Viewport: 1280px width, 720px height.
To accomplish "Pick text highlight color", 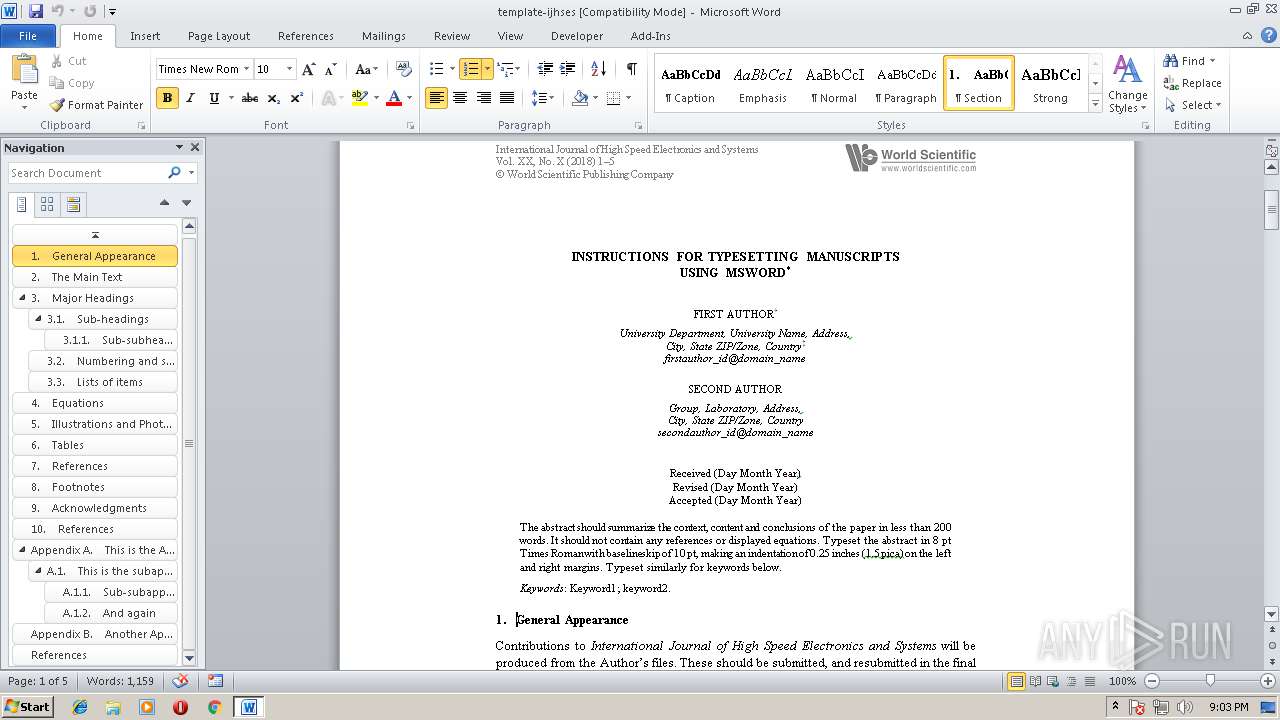I will tap(360, 98).
